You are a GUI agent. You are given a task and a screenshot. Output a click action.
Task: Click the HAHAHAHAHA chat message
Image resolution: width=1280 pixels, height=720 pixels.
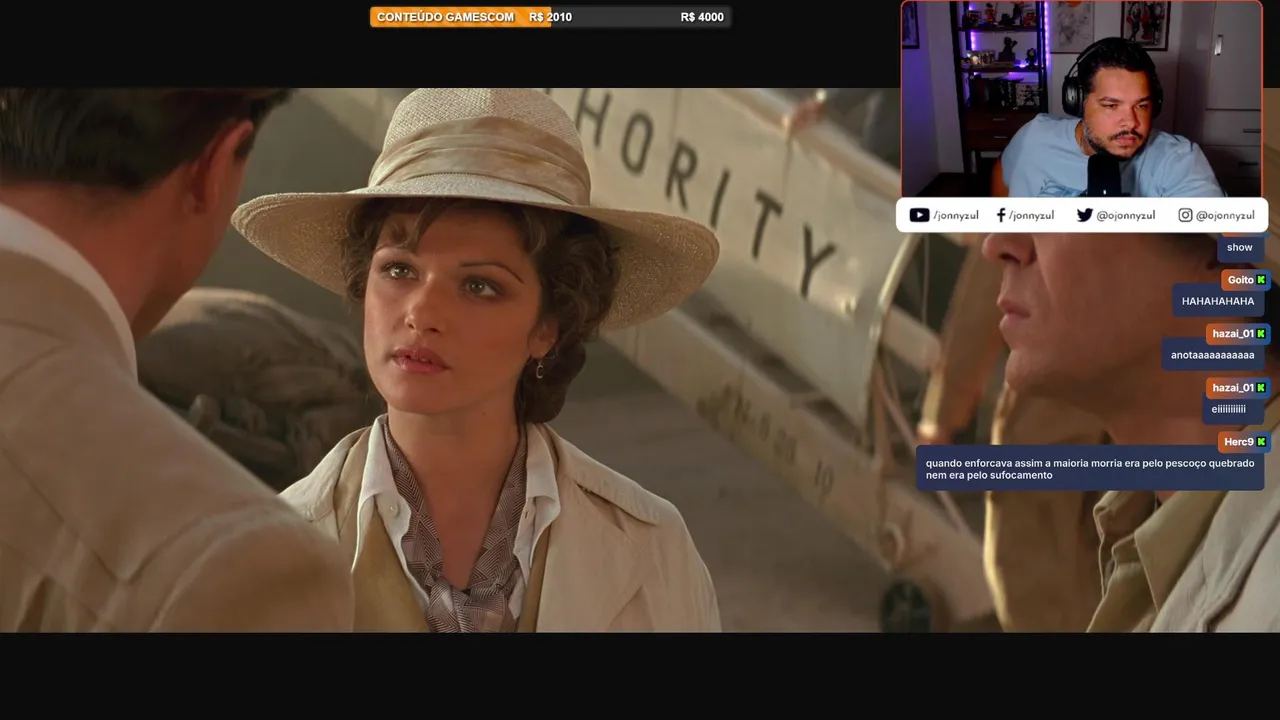click(x=1218, y=301)
